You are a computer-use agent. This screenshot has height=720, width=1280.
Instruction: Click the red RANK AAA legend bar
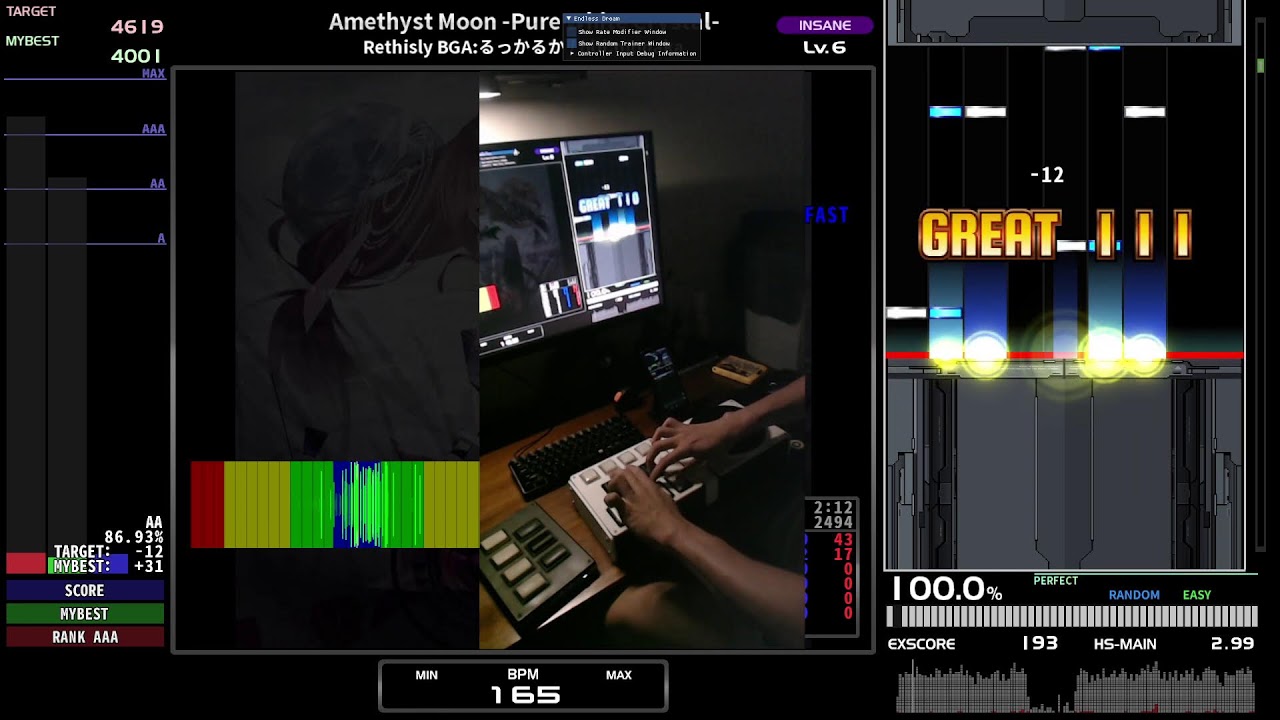pyautogui.click(x=85, y=637)
